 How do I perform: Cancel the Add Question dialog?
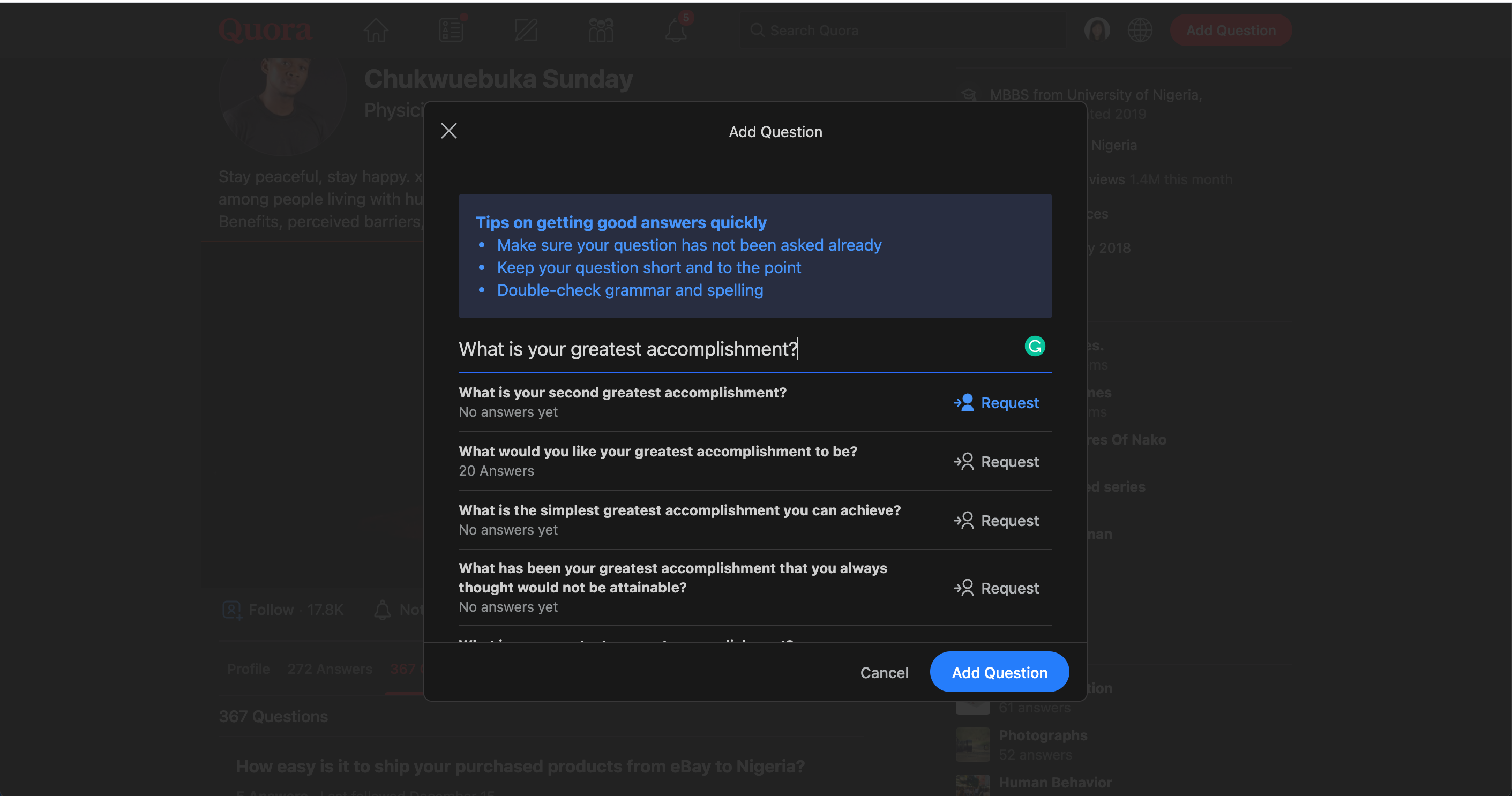point(884,673)
